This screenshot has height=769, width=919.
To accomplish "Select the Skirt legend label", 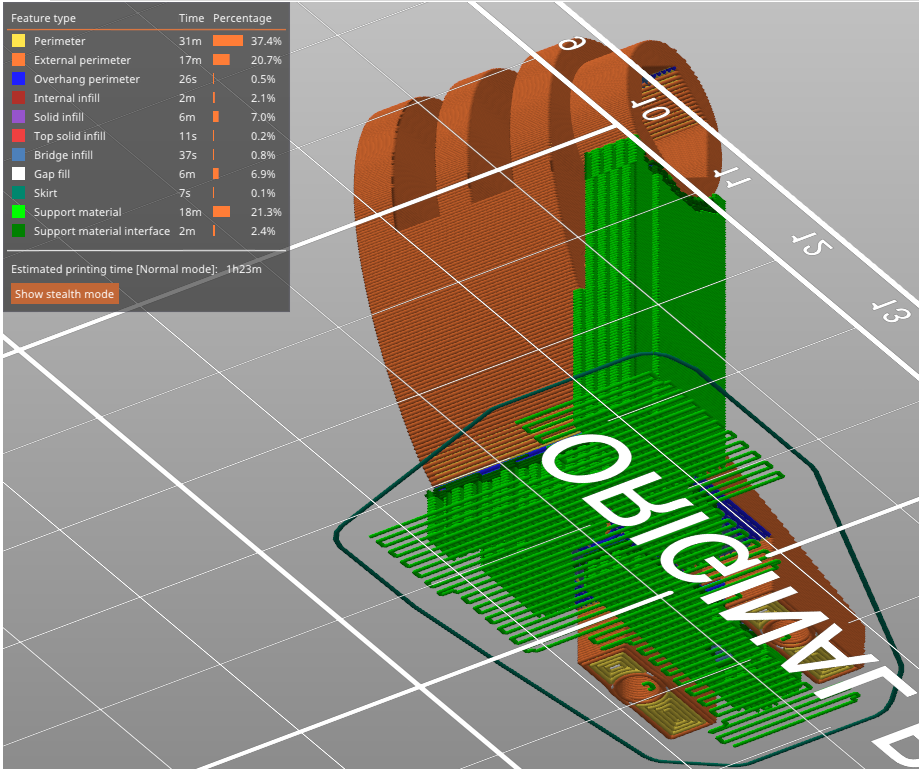I will [45, 193].
